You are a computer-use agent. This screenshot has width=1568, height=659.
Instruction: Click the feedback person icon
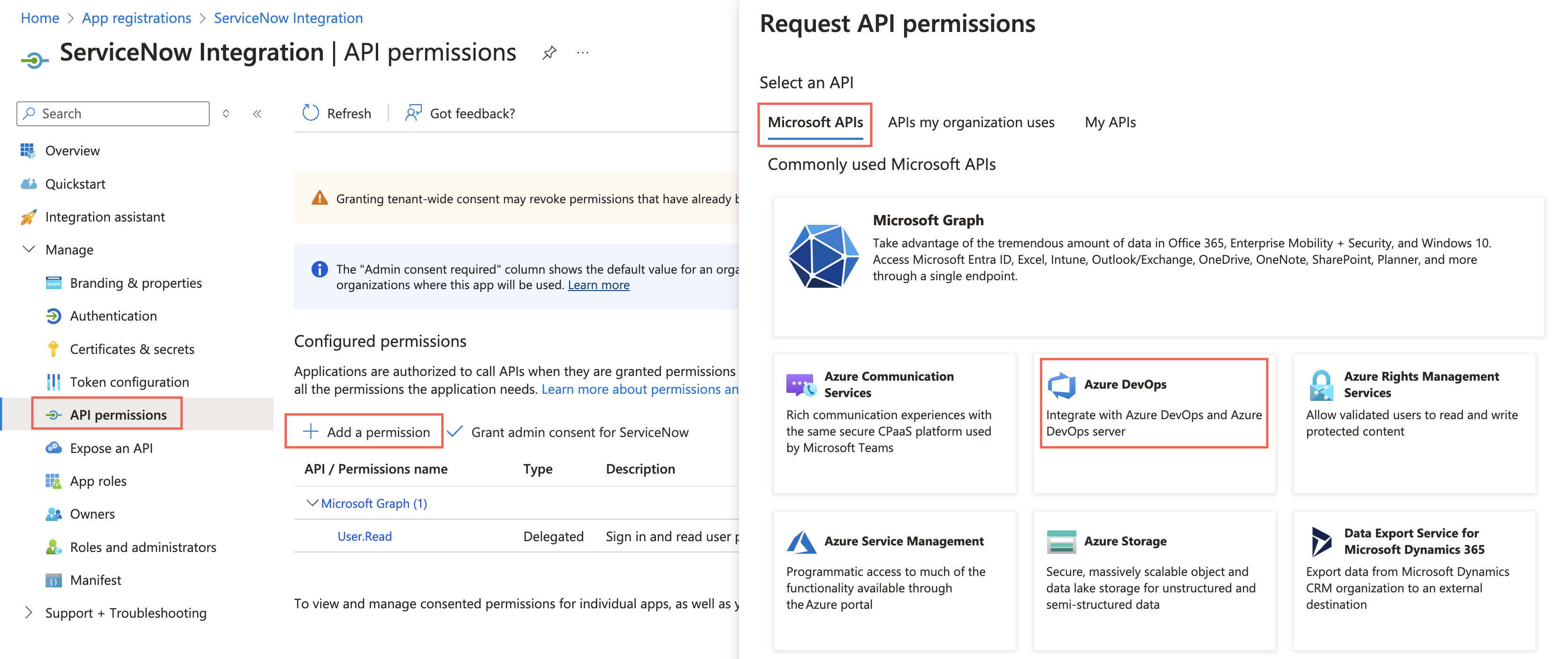(x=413, y=113)
